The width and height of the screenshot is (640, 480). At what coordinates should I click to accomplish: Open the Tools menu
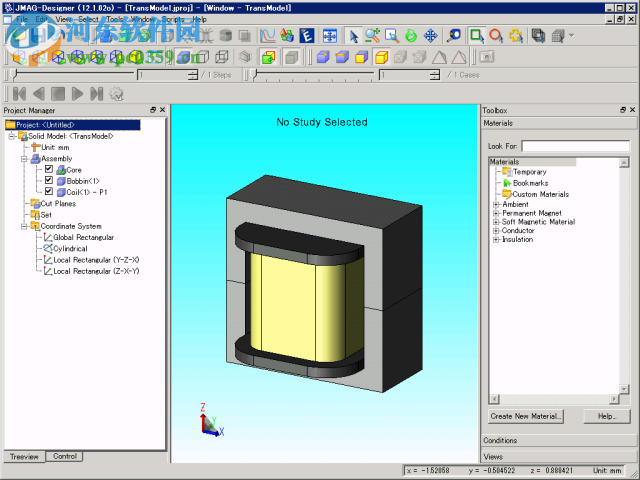[115, 19]
